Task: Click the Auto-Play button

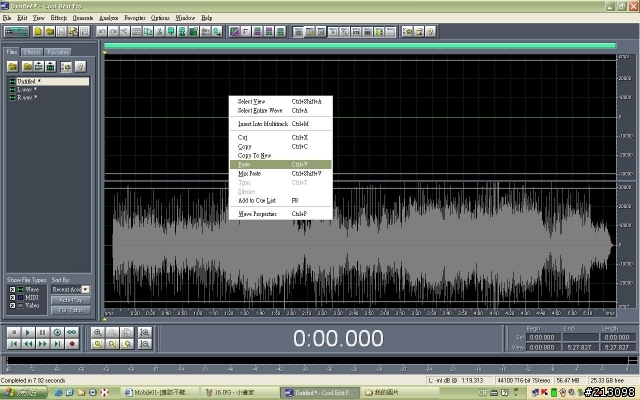Action: tap(71, 300)
